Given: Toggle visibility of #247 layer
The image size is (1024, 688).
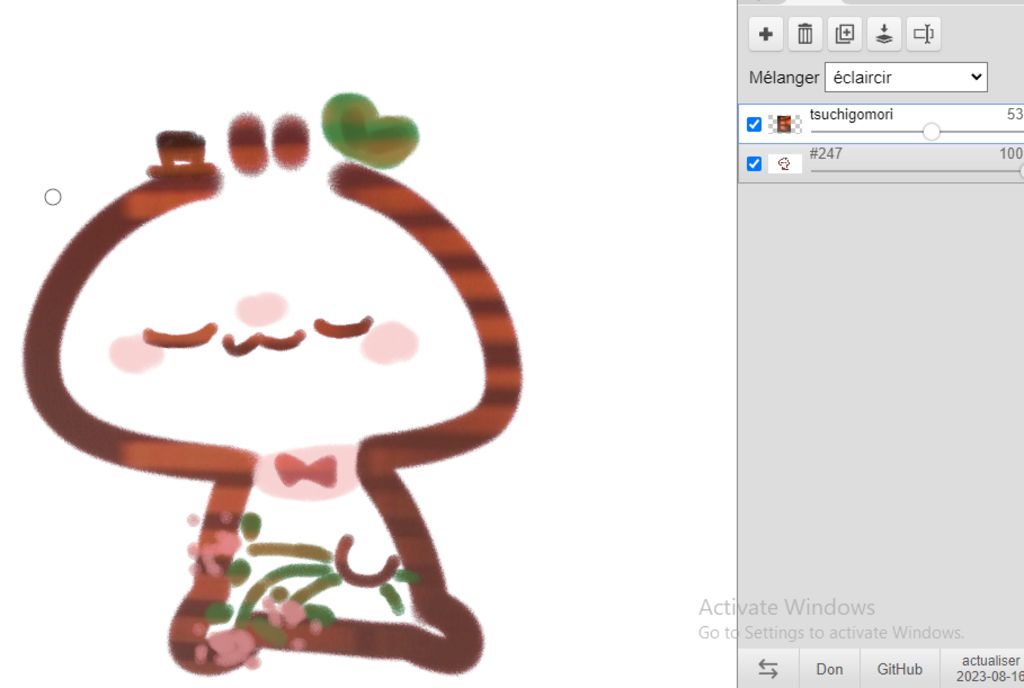Looking at the screenshot, I should point(754,163).
